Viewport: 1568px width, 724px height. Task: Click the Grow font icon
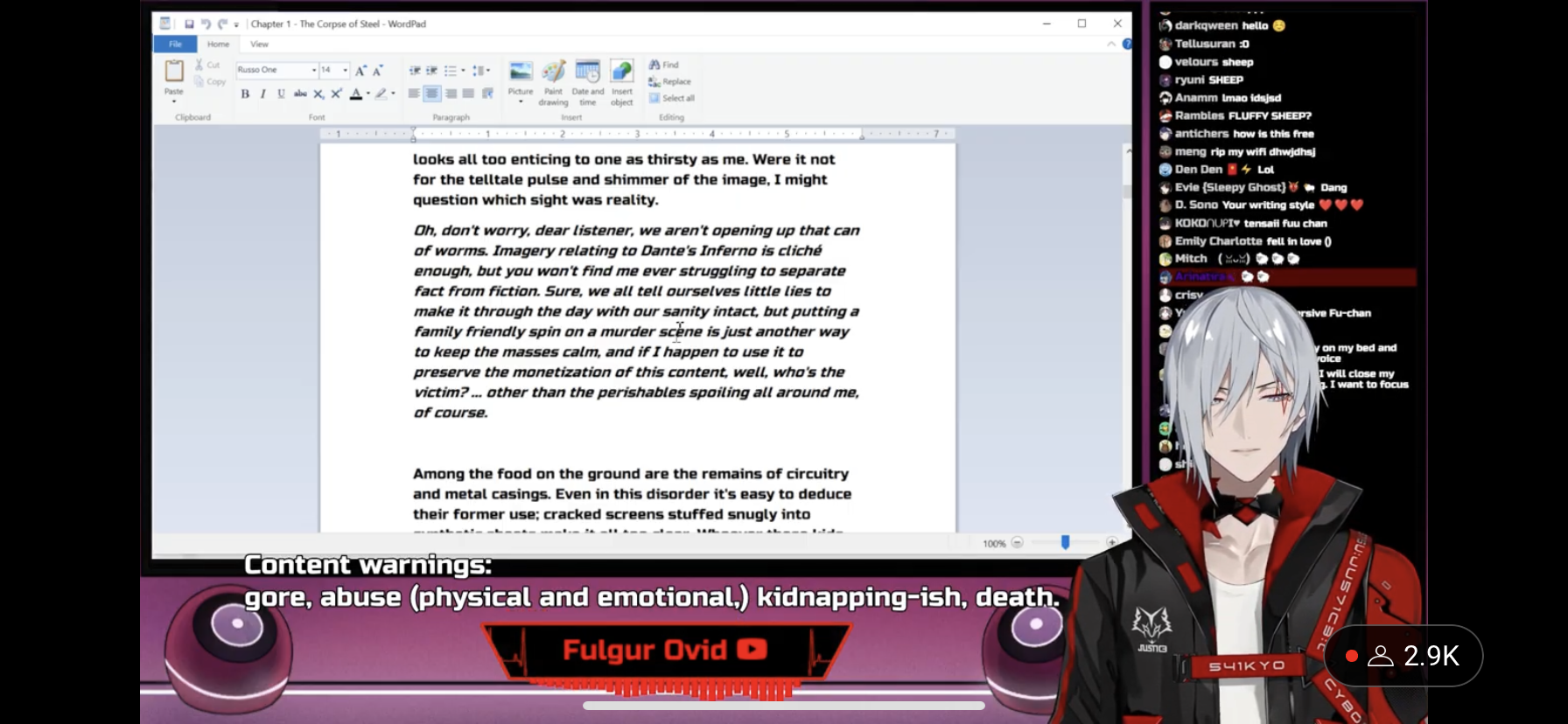point(360,70)
